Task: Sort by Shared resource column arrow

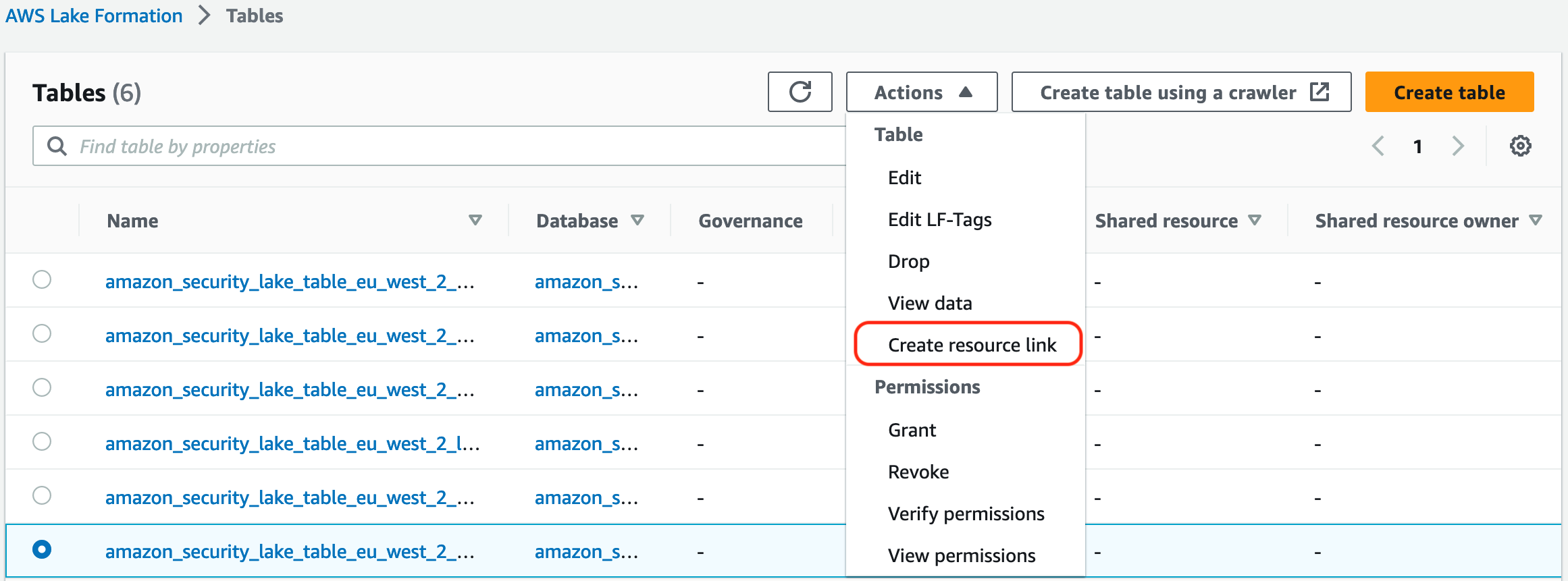Action: (1255, 220)
